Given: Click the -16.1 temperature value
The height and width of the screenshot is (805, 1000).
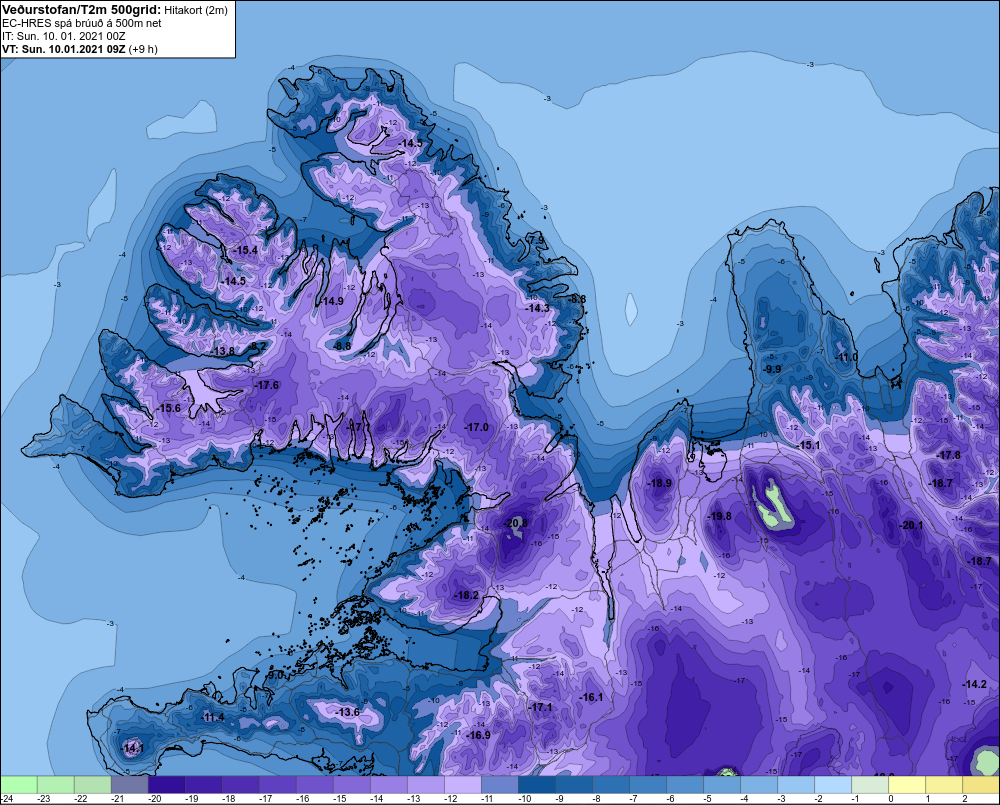Looking at the screenshot, I should click(591, 698).
